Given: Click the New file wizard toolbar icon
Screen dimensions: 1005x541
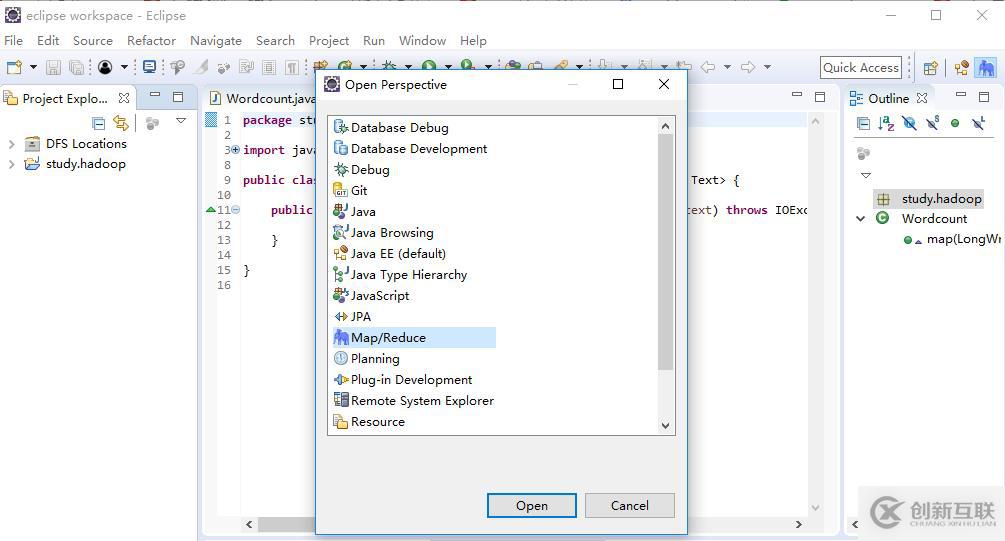Looking at the screenshot, I should [x=14, y=67].
